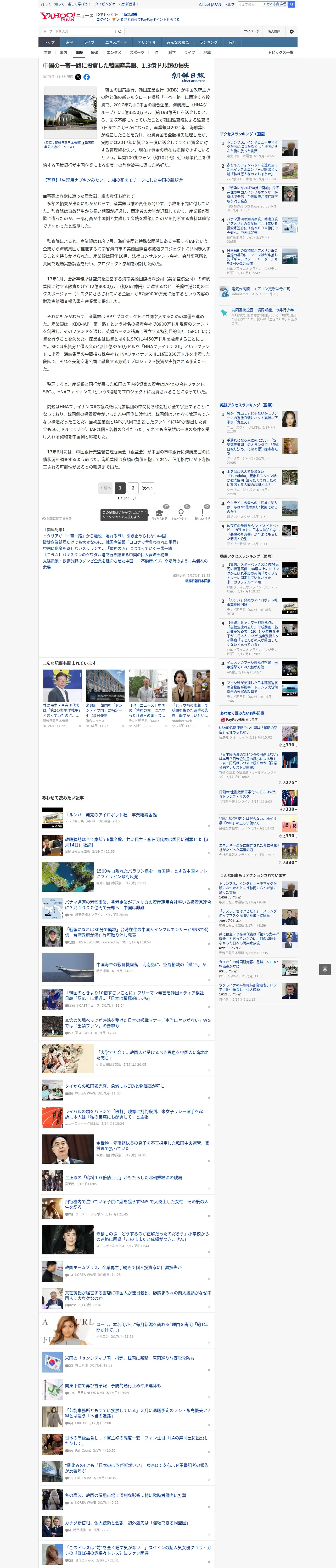Open パナマ運河の港湾事業 article in list
Viewport: 336px width, 1568px height.
tap(138, 904)
